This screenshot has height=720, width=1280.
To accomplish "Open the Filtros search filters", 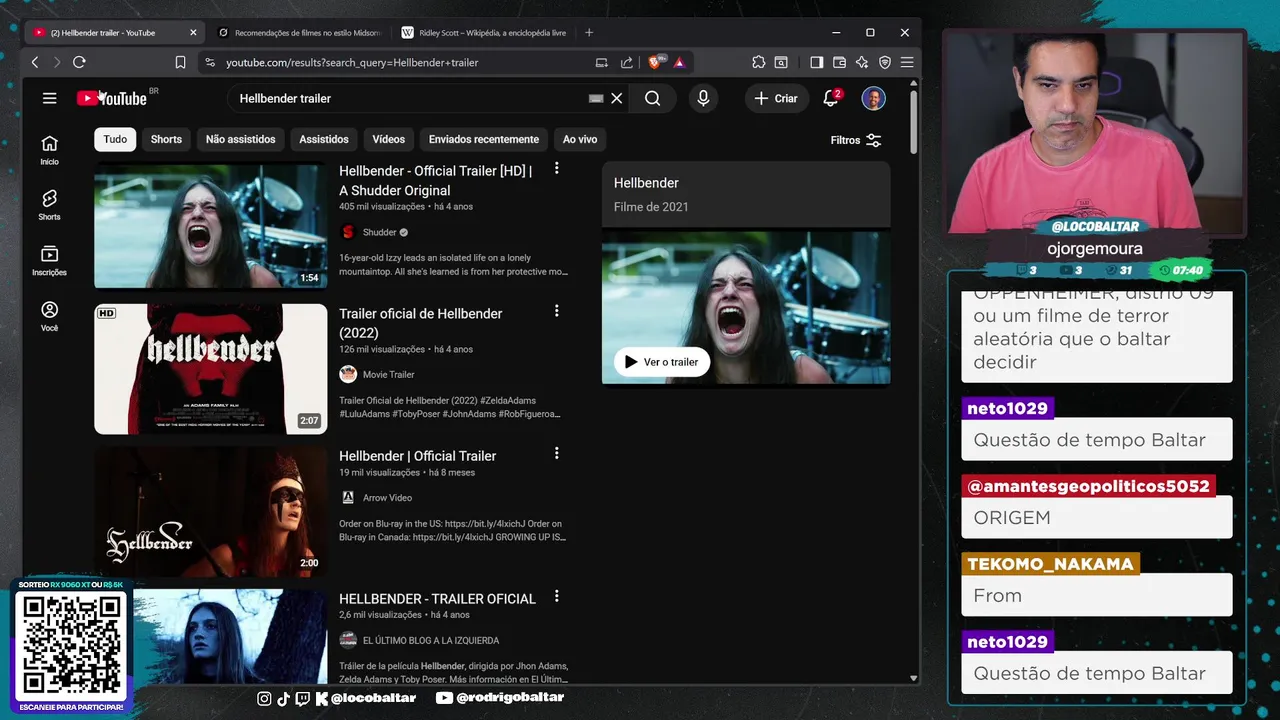I will point(856,140).
